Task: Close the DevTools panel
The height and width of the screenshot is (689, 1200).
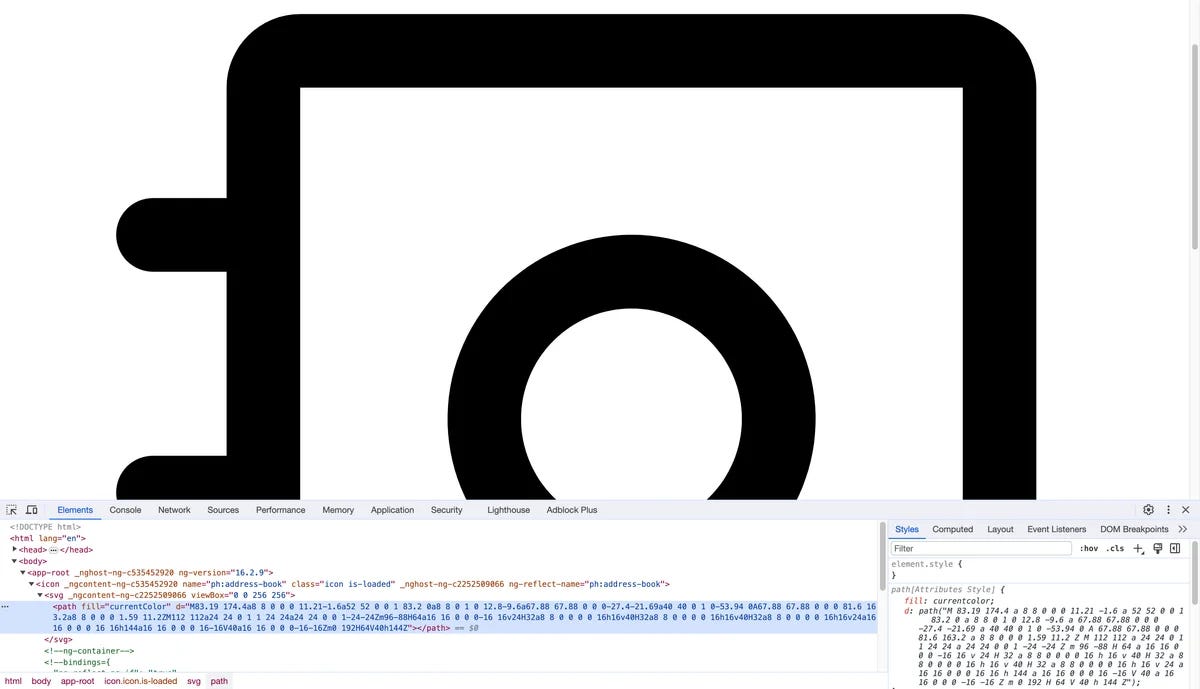Action: (1186, 510)
